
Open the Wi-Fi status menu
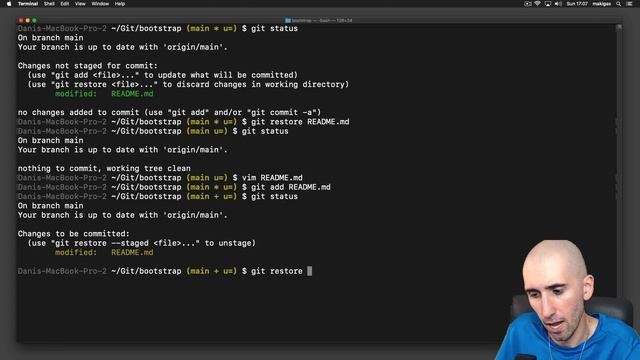538,4
